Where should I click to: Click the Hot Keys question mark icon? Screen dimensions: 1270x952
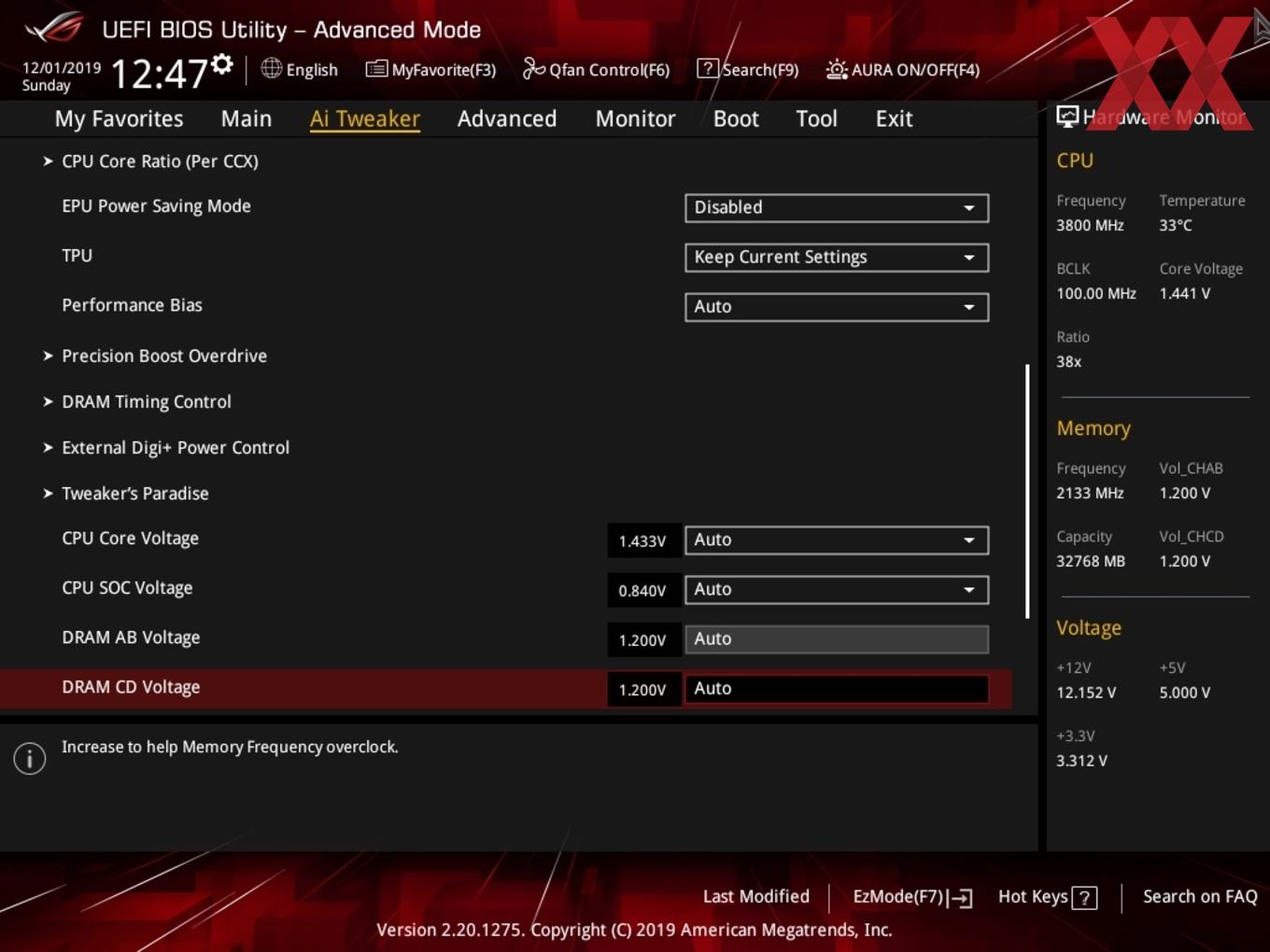click(x=1084, y=898)
